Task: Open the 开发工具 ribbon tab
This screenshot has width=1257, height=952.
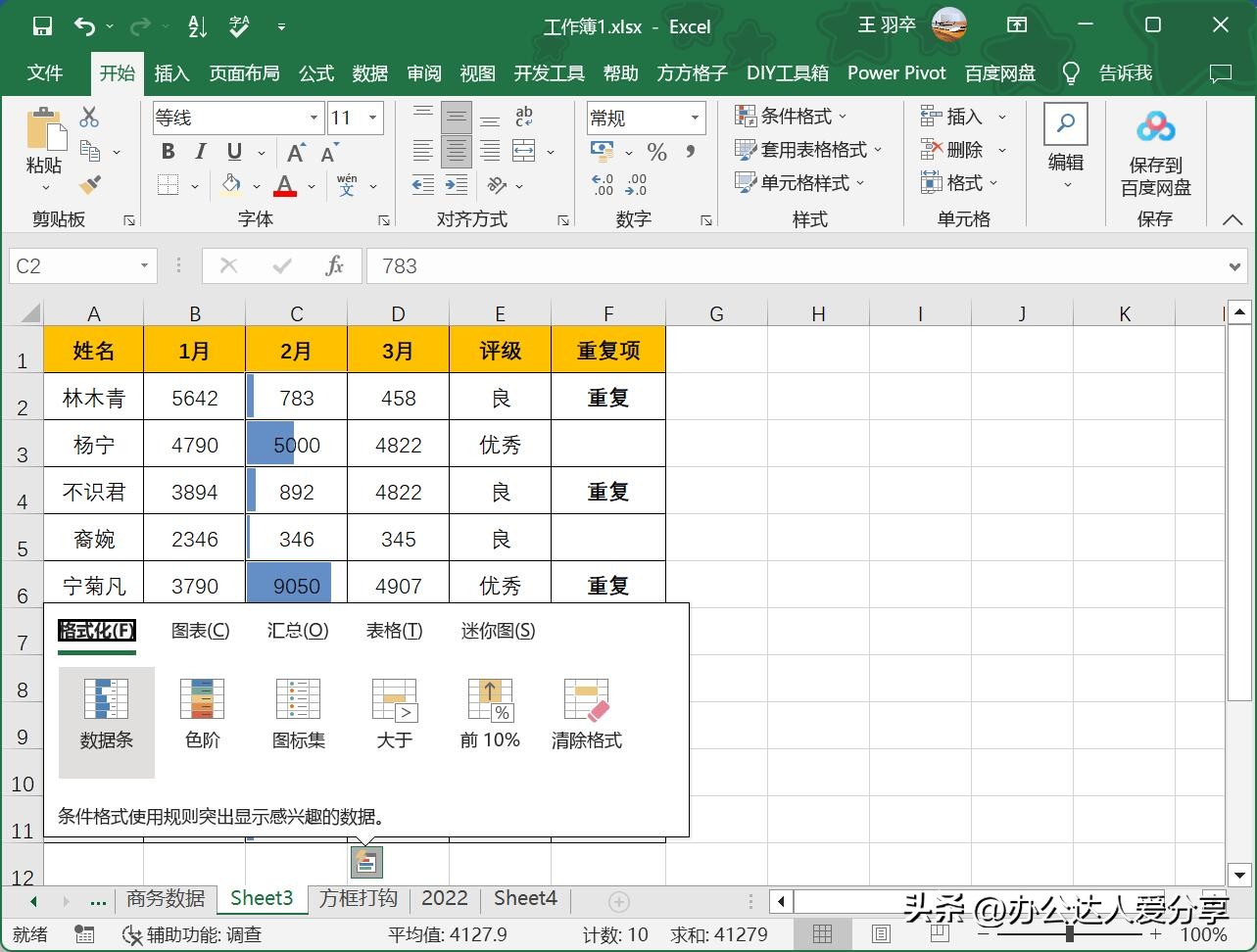Action: [549, 72]
